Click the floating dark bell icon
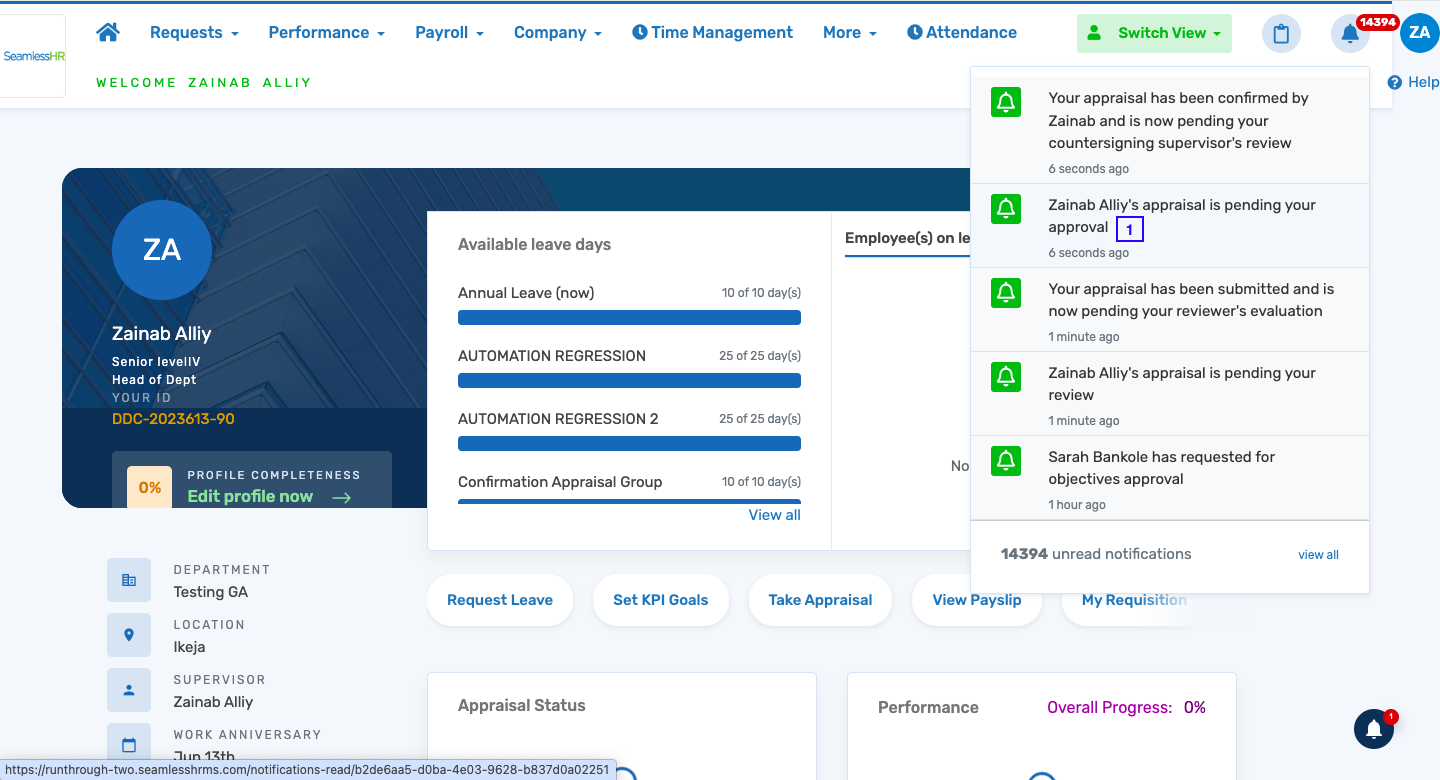This screenshot has width=1440, height=780. pos(1374,730)
